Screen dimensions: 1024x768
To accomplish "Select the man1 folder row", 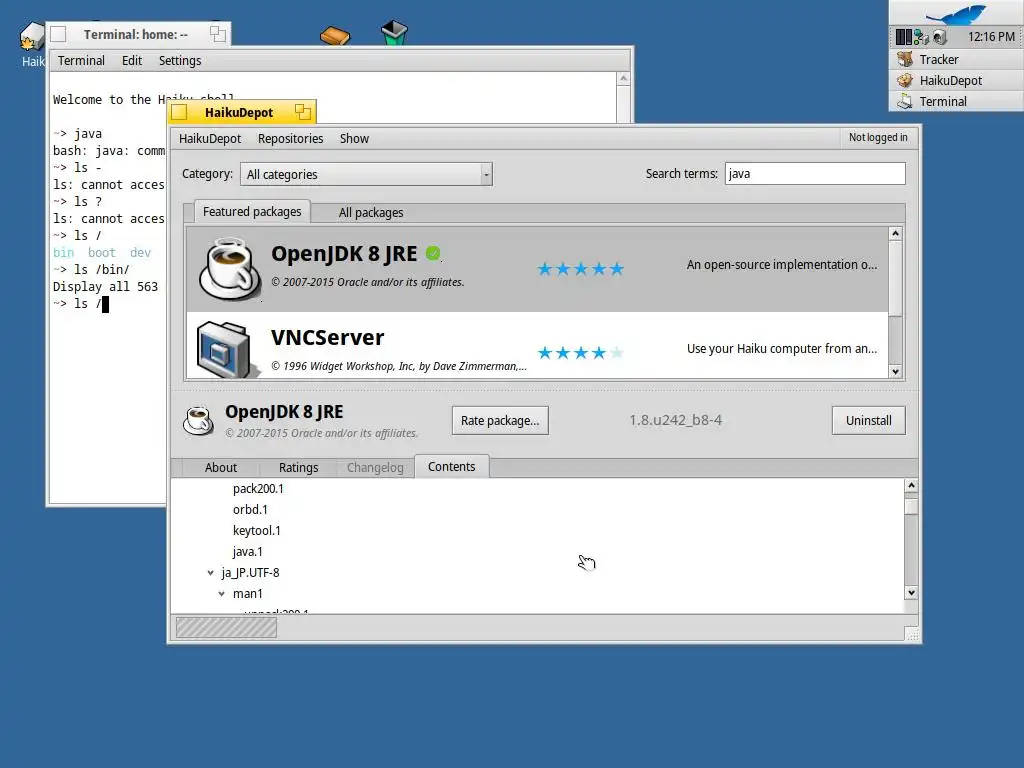I will point(248,594).
